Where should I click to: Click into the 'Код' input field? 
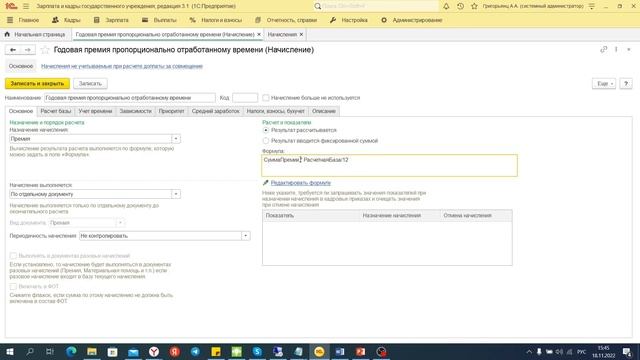pyautogui.click(x=245, y=98)
